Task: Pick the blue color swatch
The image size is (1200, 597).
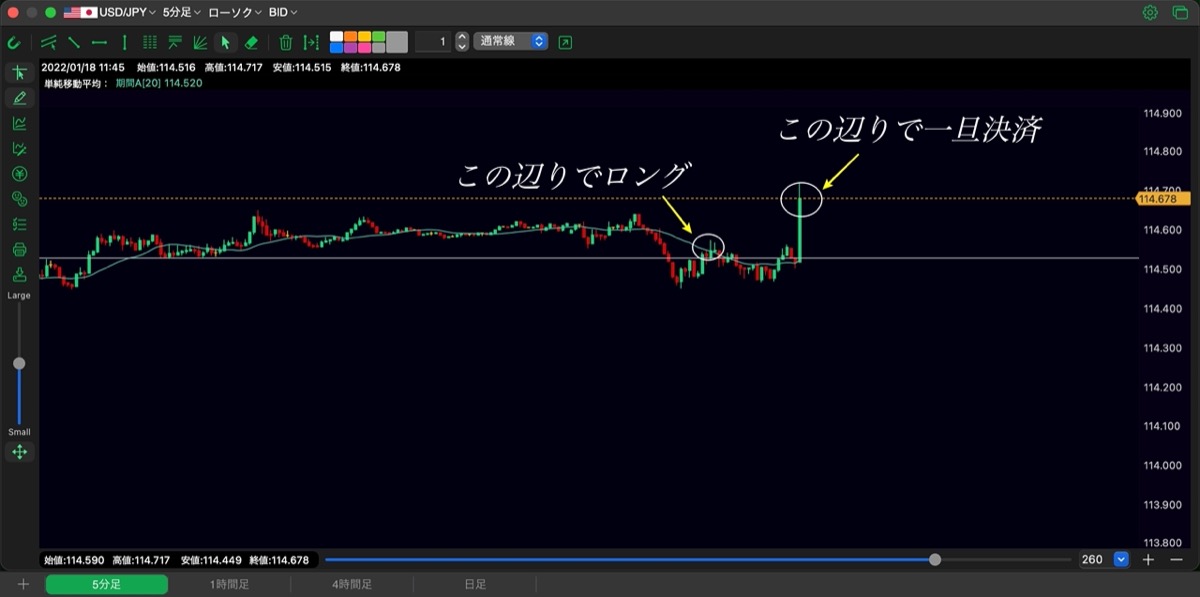Action: [x=336, y=47]
